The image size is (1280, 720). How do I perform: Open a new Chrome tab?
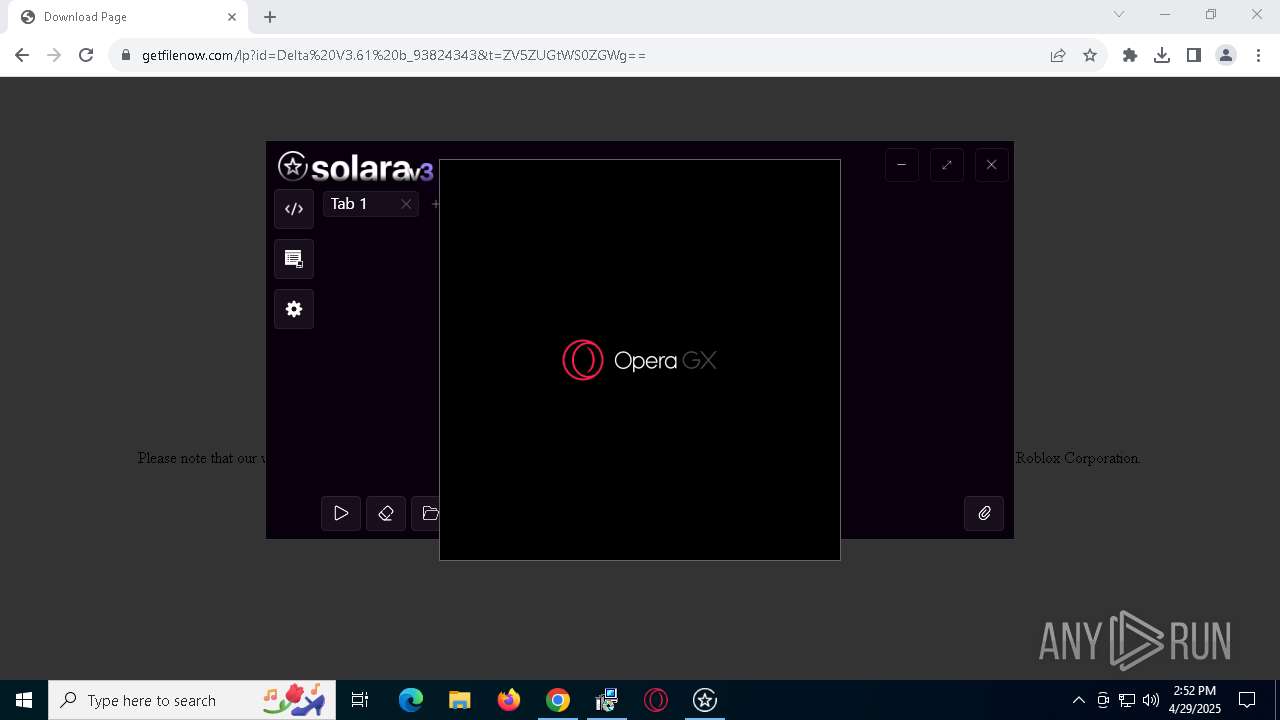270,17
